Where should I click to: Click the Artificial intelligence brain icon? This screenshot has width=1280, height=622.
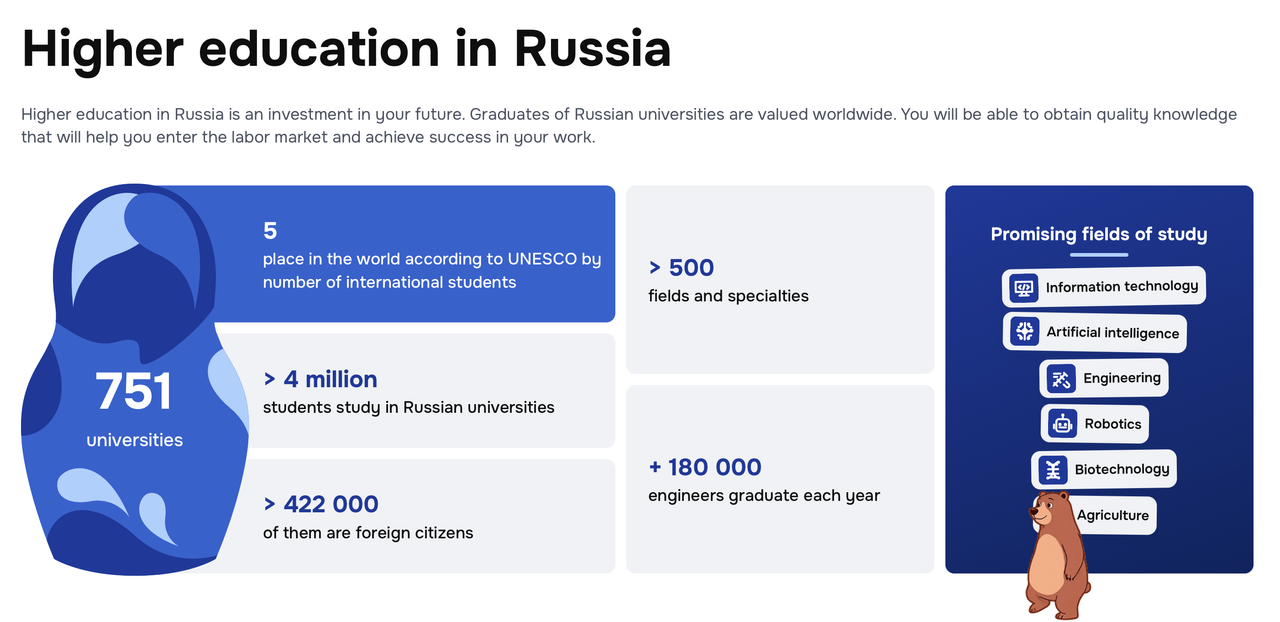pyautogui.click(x=1025, y=332)
